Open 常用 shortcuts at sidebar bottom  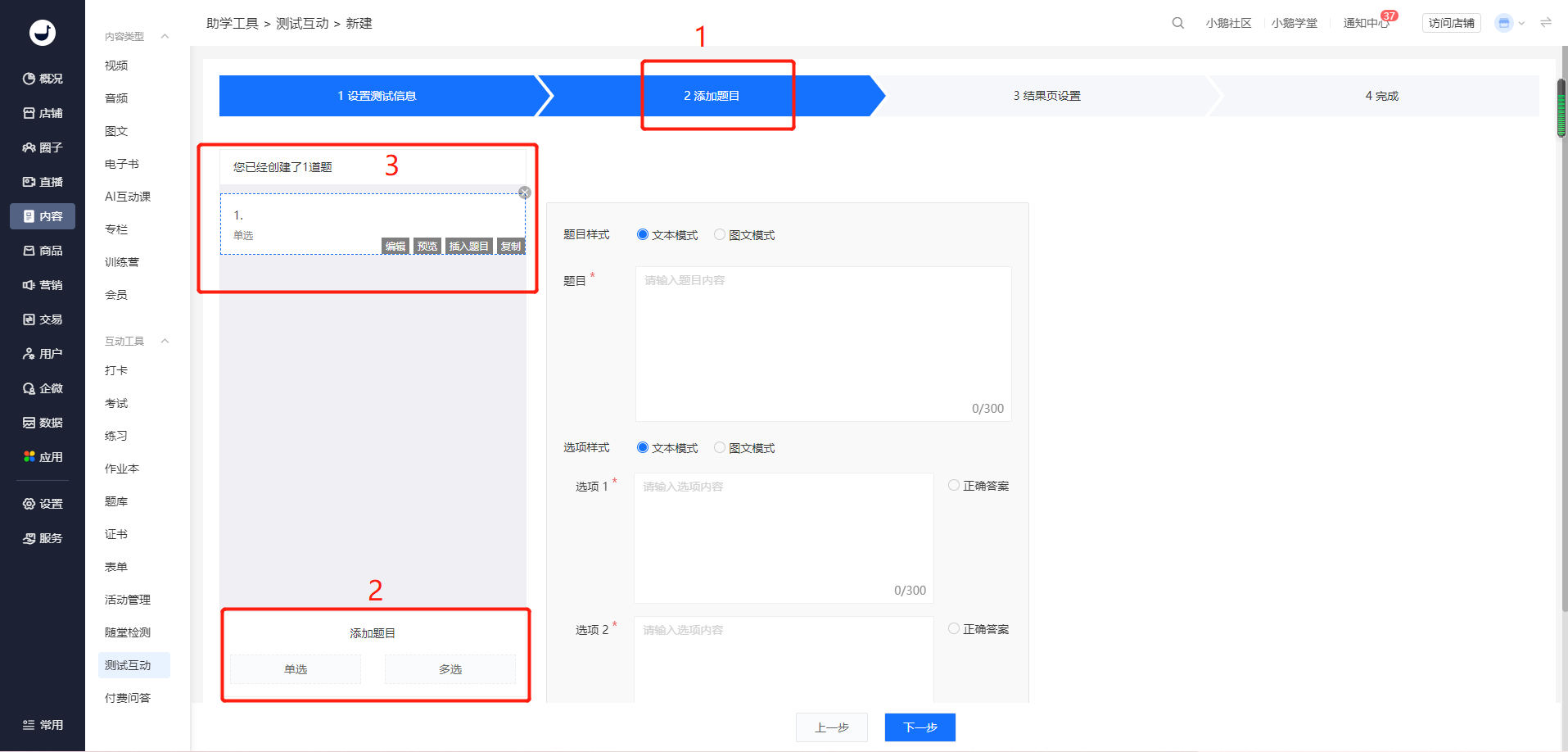(x=43, y=725)
